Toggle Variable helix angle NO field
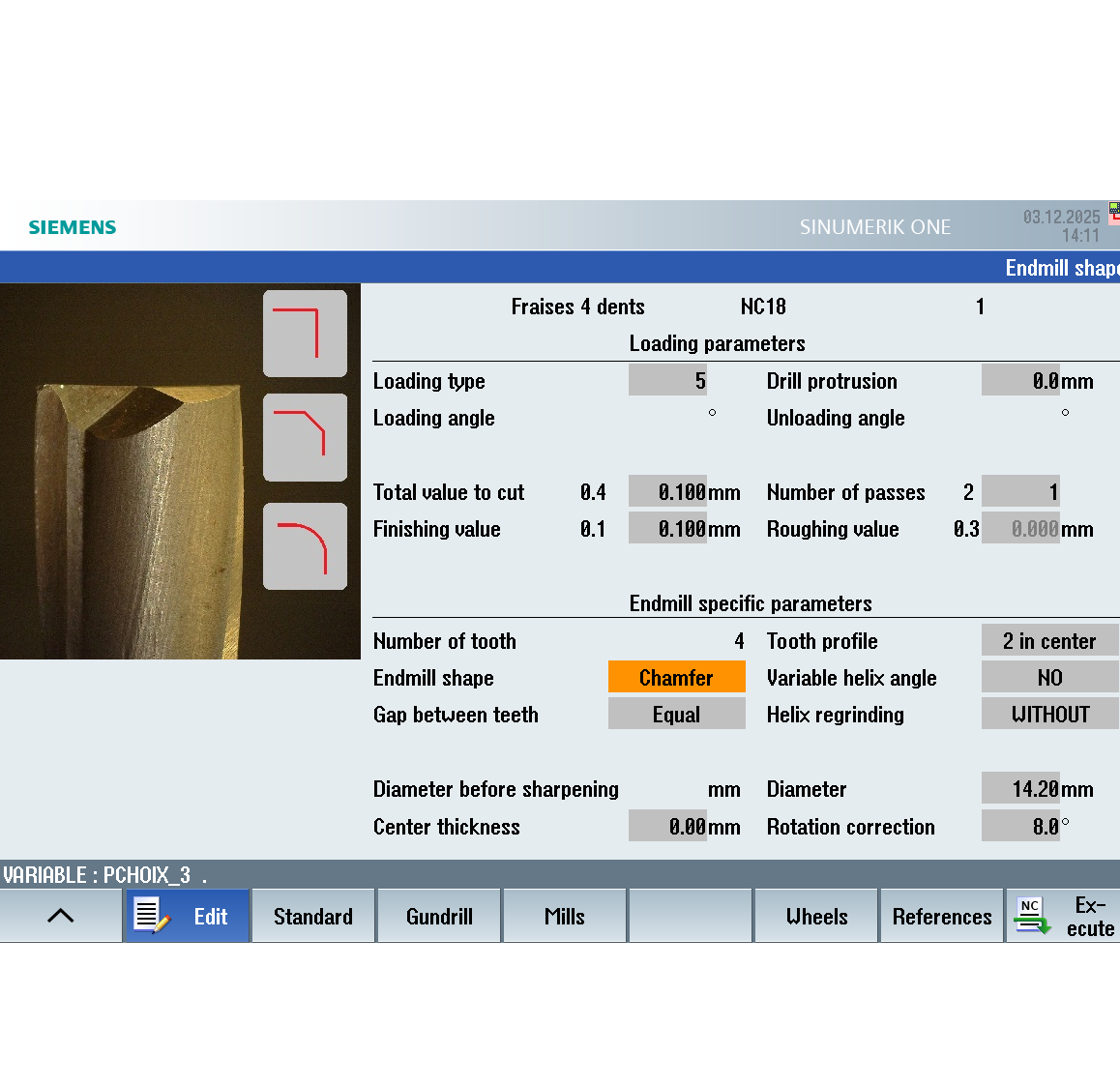The image size is (1120, 1084). pyautogui.click(x=1049, y=678)
